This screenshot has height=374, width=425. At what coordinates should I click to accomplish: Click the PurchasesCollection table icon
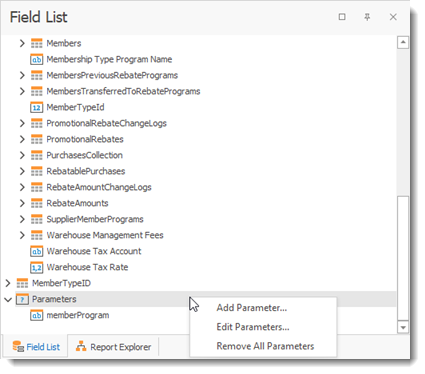[37, 155]
